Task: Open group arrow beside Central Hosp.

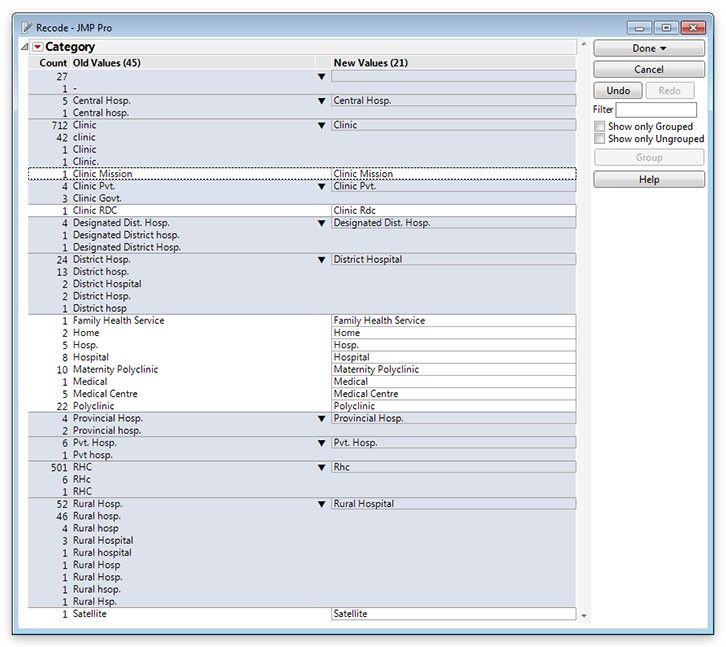Action: coord(321,101)
